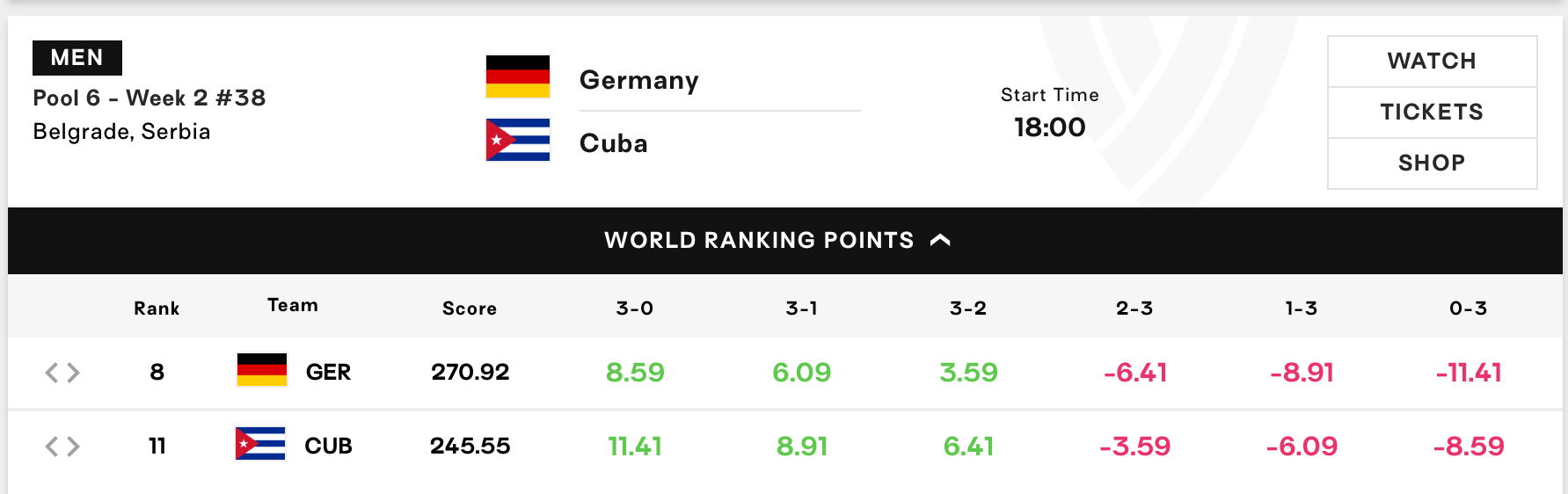The width and height of the screenshot is (1568, 494).
Task: Click the right arrow in Germany row
Action: coord(73,373)
